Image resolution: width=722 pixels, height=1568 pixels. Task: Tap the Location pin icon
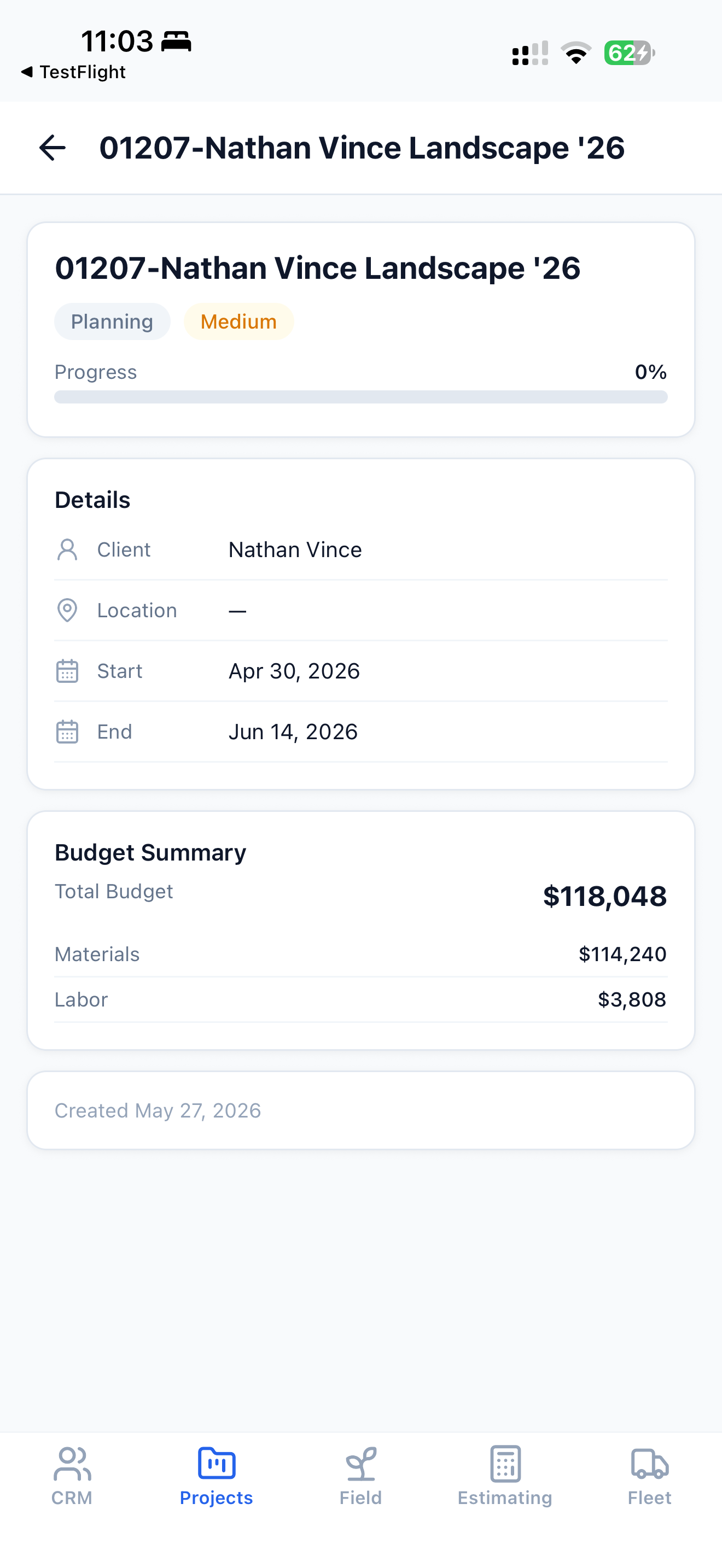point(67,610)
